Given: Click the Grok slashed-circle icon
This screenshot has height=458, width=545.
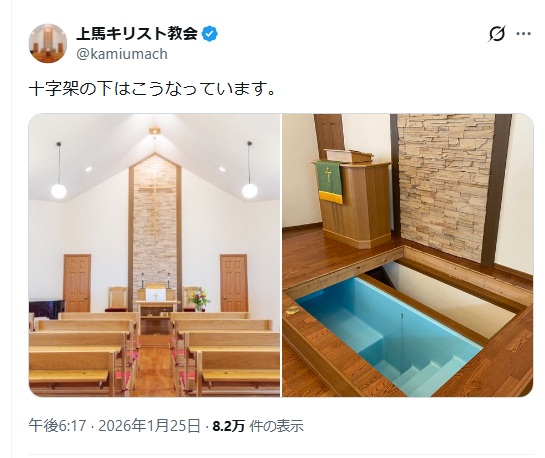Looking at the screenshot, I should coord(497,34).
